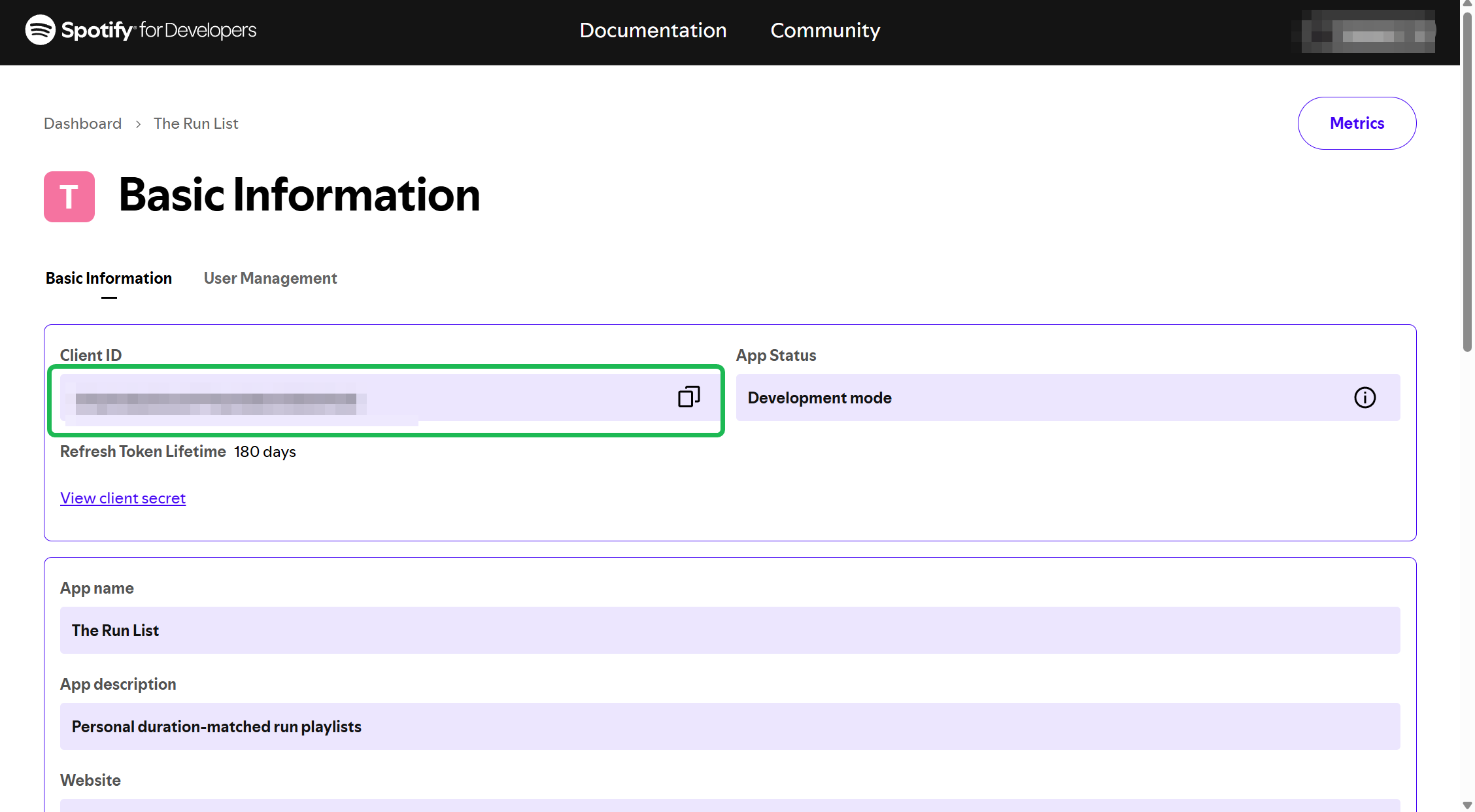Click the Website label
The height and width of the screenshot is (812, 1475).
tap(90, 781)
